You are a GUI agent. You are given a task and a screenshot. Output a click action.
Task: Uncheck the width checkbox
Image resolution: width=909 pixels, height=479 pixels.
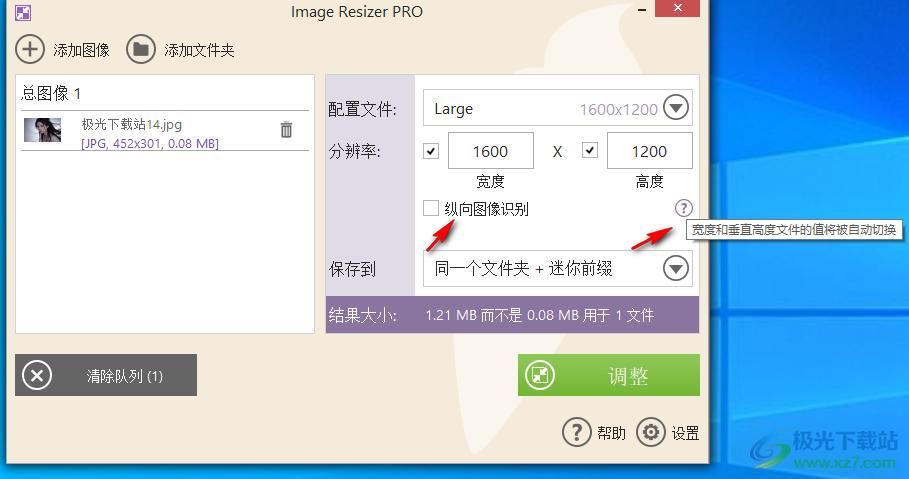pos(431,151)
